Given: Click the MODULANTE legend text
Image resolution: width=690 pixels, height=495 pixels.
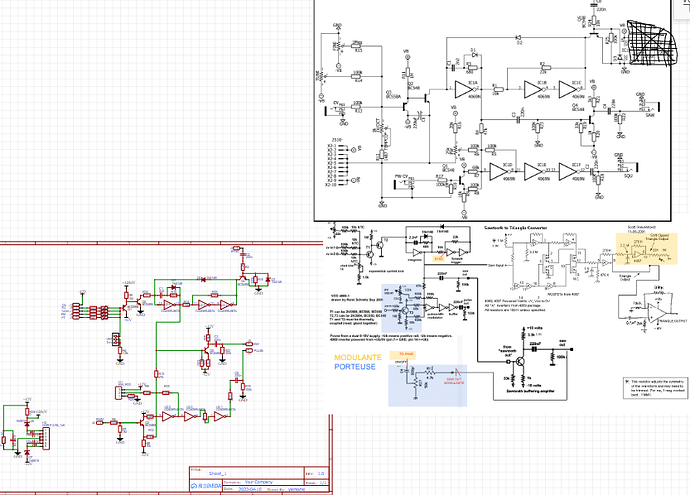Looking at the screenshot, I should (x=358, y=357).
